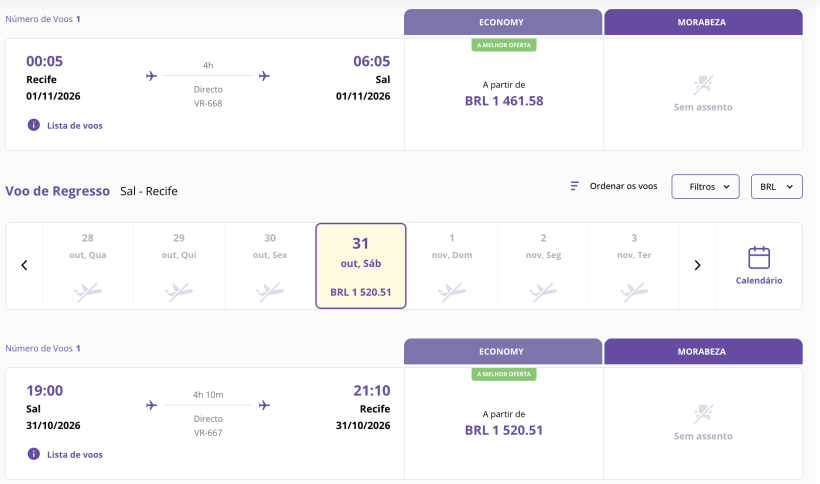Click crossed-out plane under 1 nov
Viewport: 820px width, 484px height.
452,292
